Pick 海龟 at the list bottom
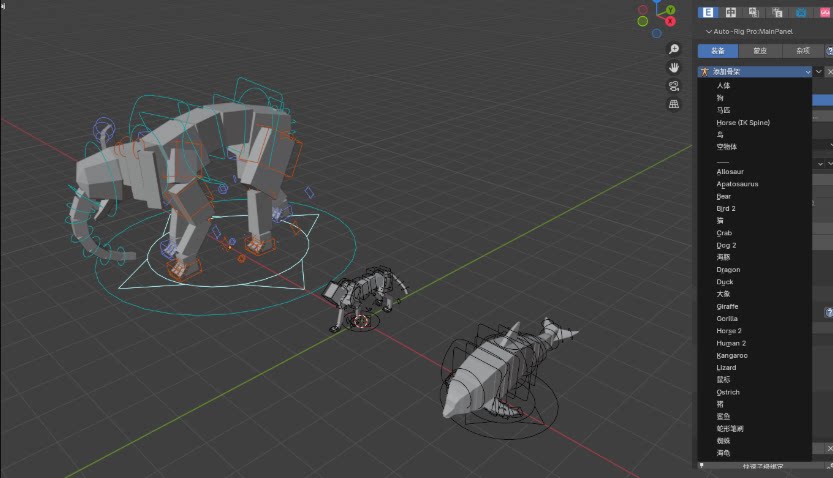This screenshot has width=833, height=478. click(x=723, y=453)
